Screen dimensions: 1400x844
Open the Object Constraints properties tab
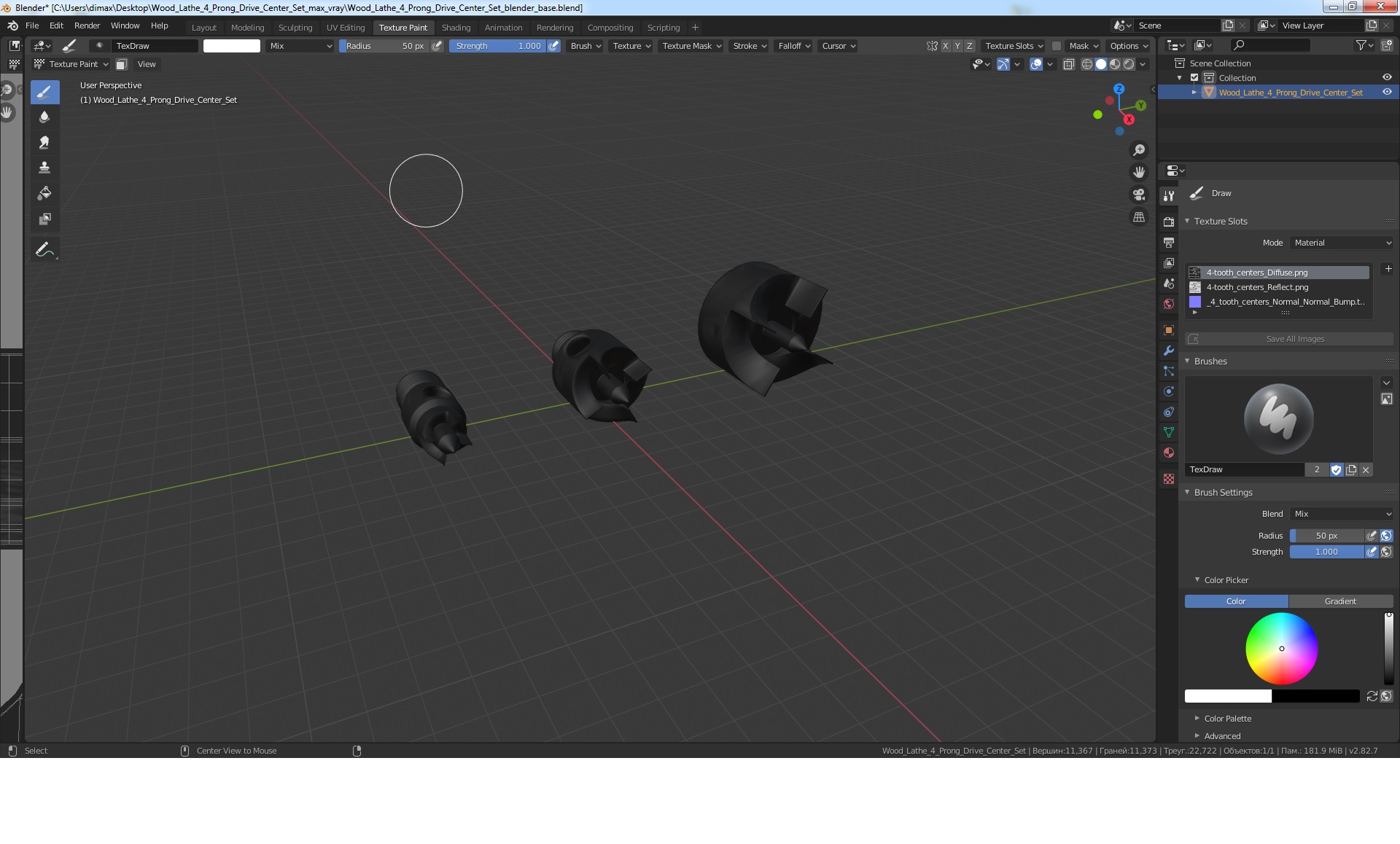tap(1169, 412)
